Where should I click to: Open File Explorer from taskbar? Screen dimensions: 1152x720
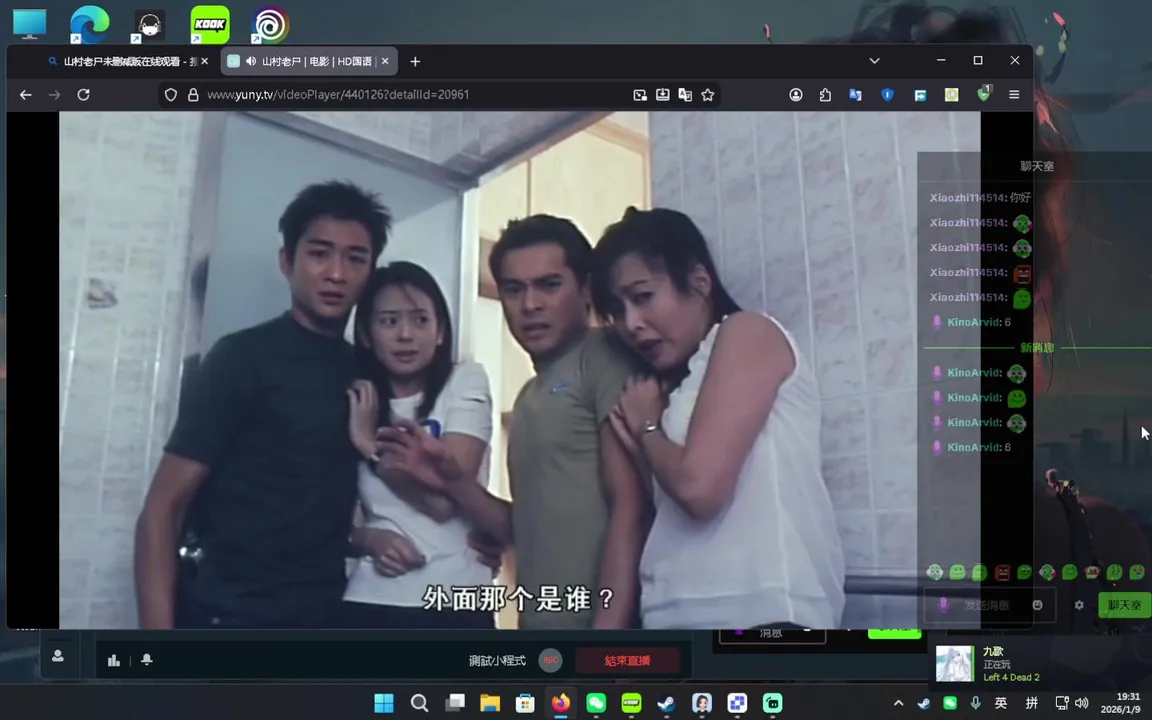click(x=490, y=703)
